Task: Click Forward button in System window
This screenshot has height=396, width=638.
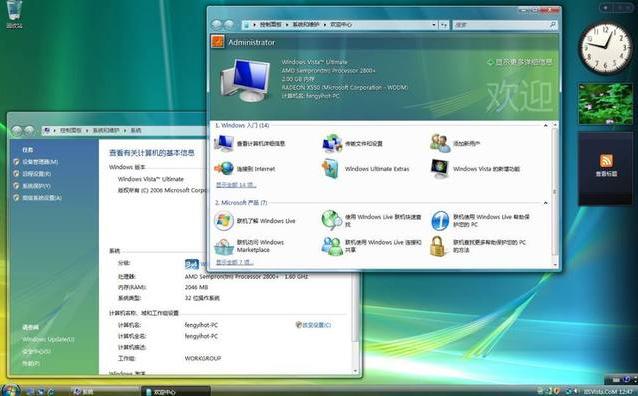Action: (x=29, y=130)
